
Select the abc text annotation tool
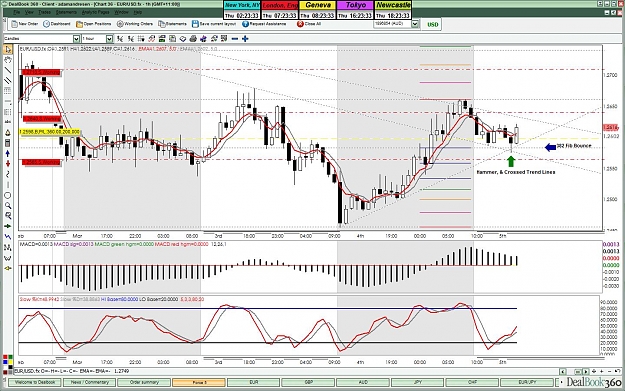click(x=8, y=122)
